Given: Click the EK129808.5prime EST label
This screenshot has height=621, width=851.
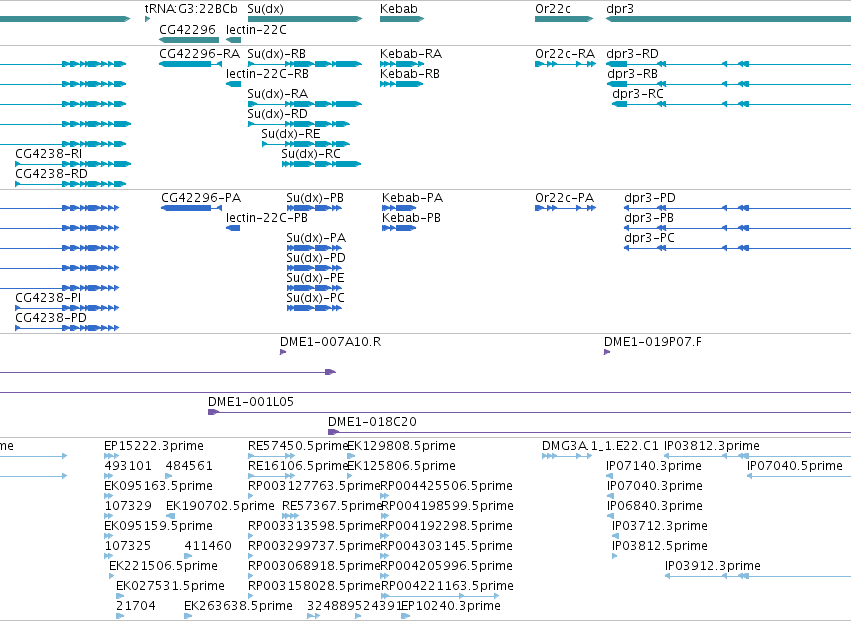Looking at the screenshot, I should (x=401, y=446).
